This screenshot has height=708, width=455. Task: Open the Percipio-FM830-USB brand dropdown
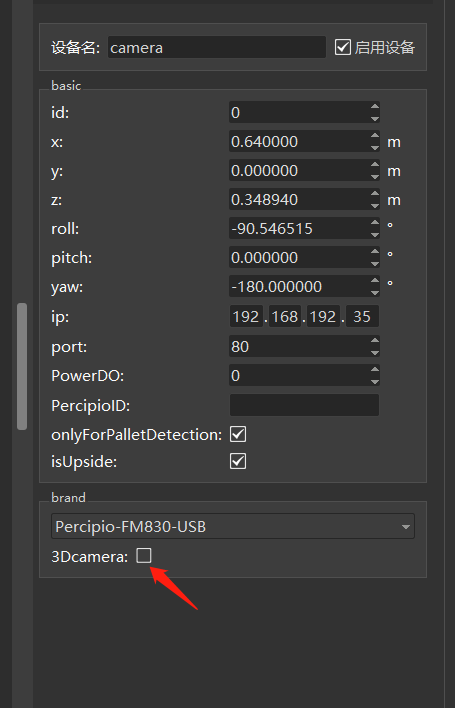point(233,526)
